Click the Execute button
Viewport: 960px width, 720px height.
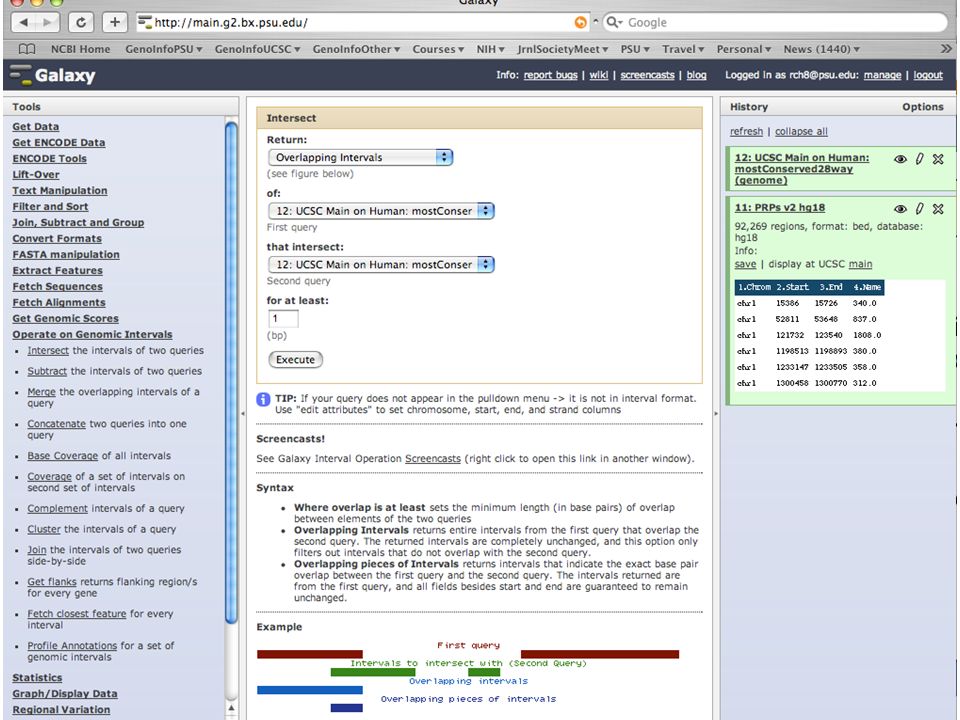(295, 359)
